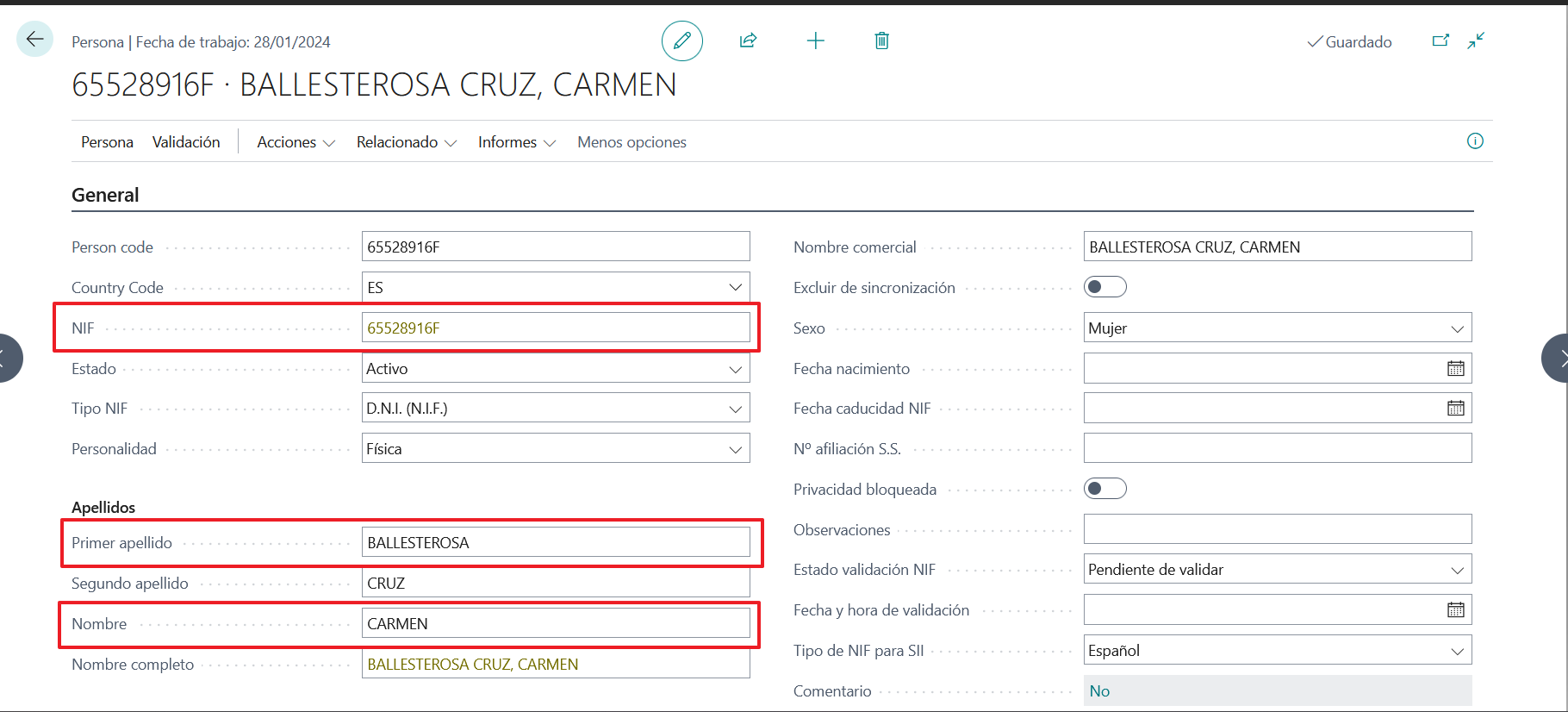Click the share icon
This screenshot has width=1568, height=712.
(748, 41)
